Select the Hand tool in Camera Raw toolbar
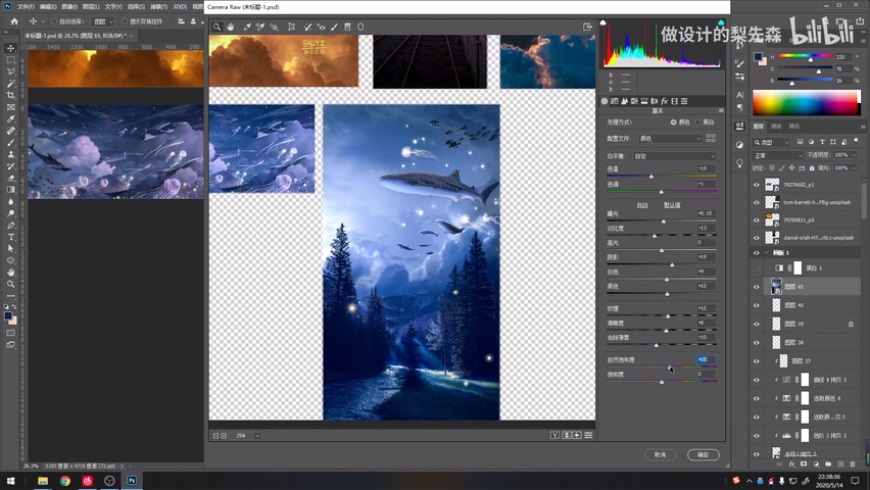Viewport: 870px width, 490px height. tap(230, 27)
